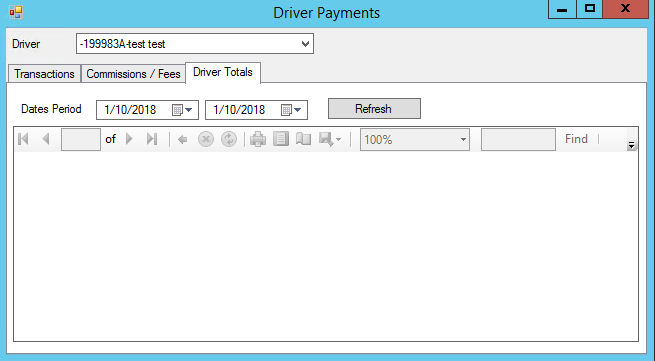Click the find text input box
Image resolution: width=655 pixels, height=361 pixels.
(x=518, y=140)
